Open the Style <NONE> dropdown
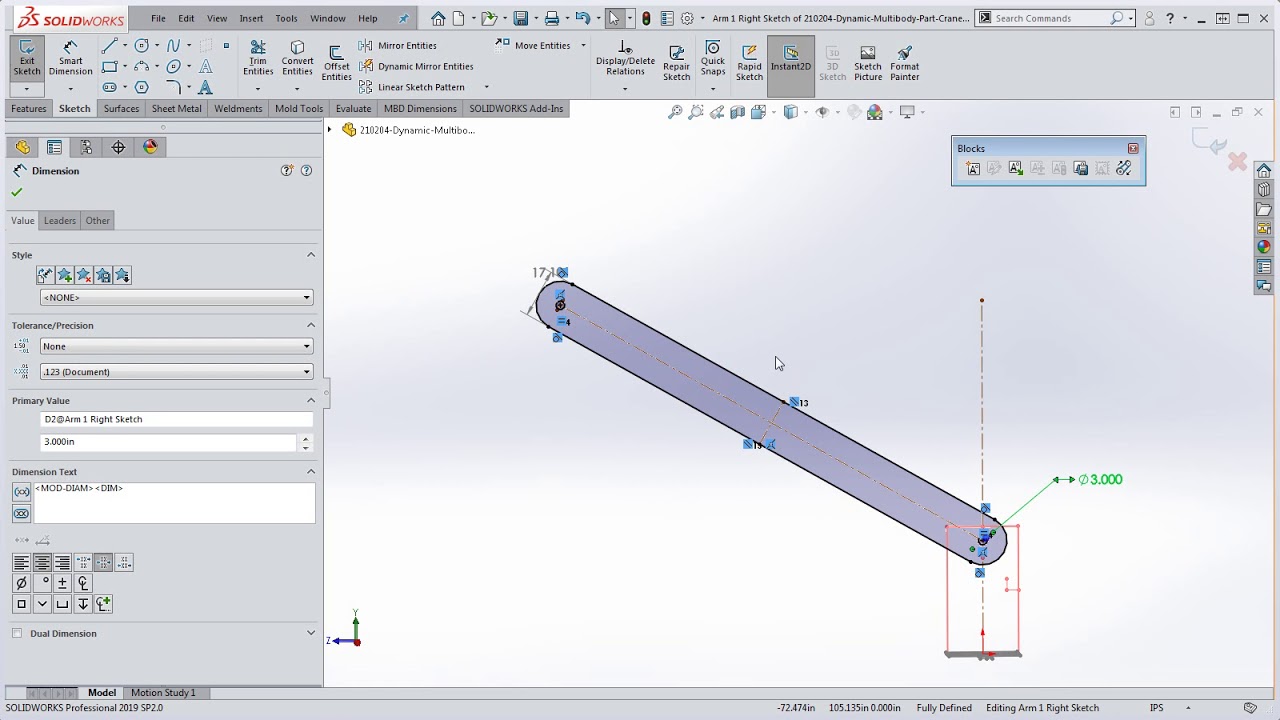The height and width of the screenshot is (720, 1280). (x=177, y=297)
